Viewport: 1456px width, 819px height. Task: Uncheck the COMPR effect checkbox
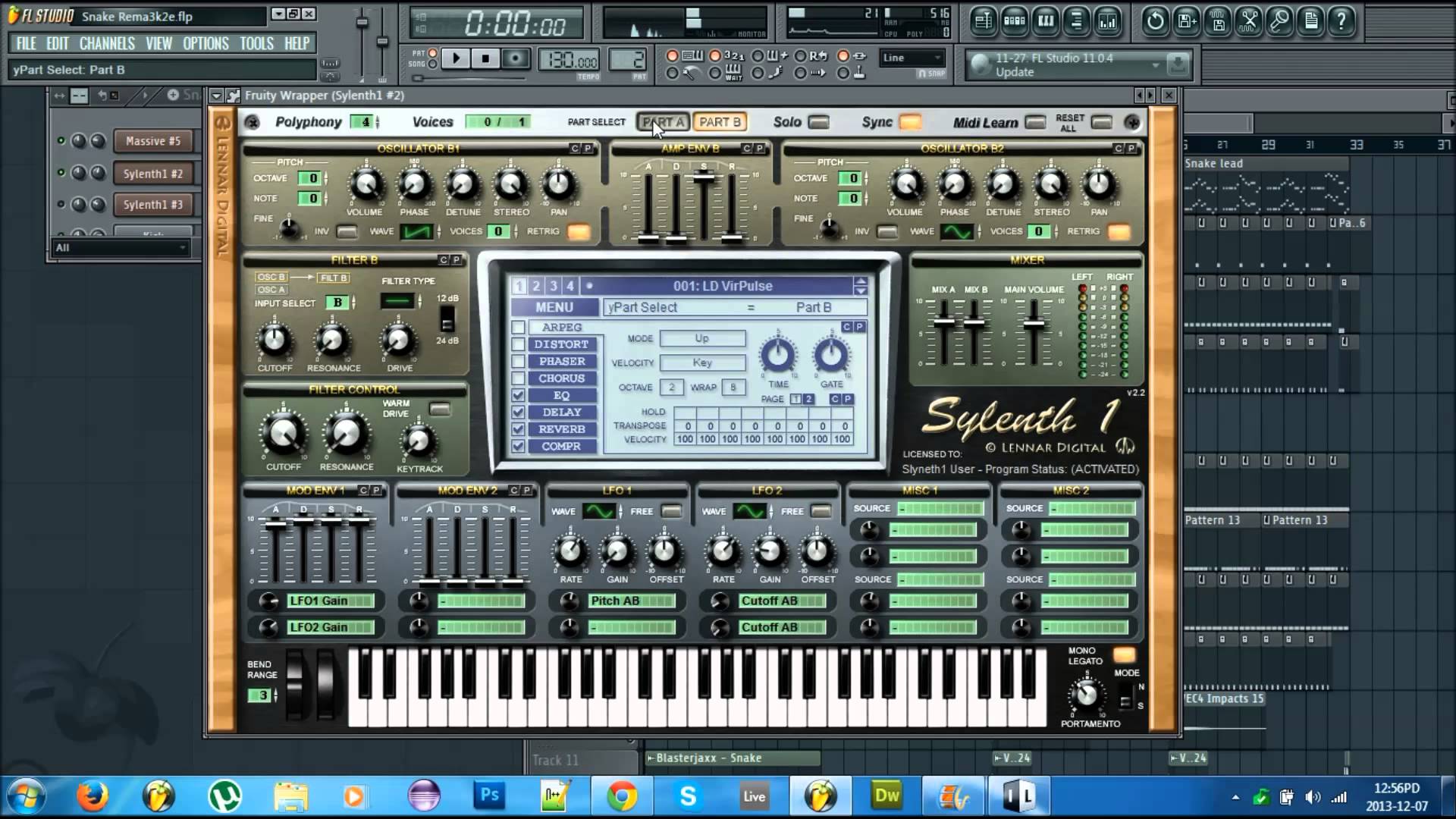(x=519, y=446)
